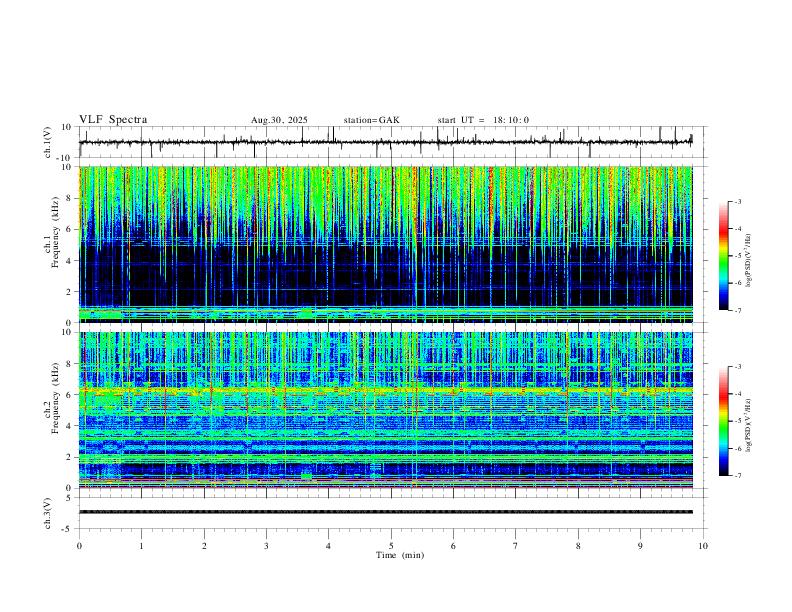Click the ch.1 spectrogram plot
The height and width of the screenshot is (612, 792).
386,244
